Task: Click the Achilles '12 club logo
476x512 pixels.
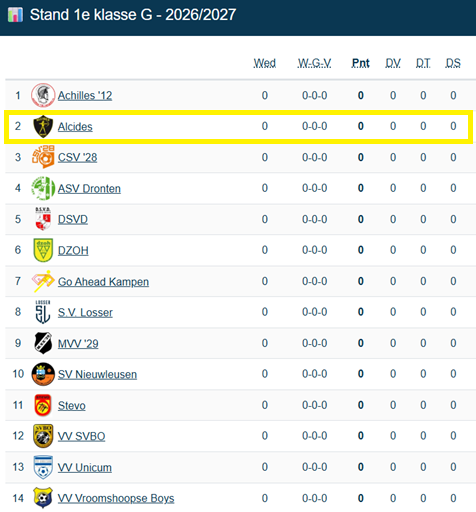Action: point(43,95)
